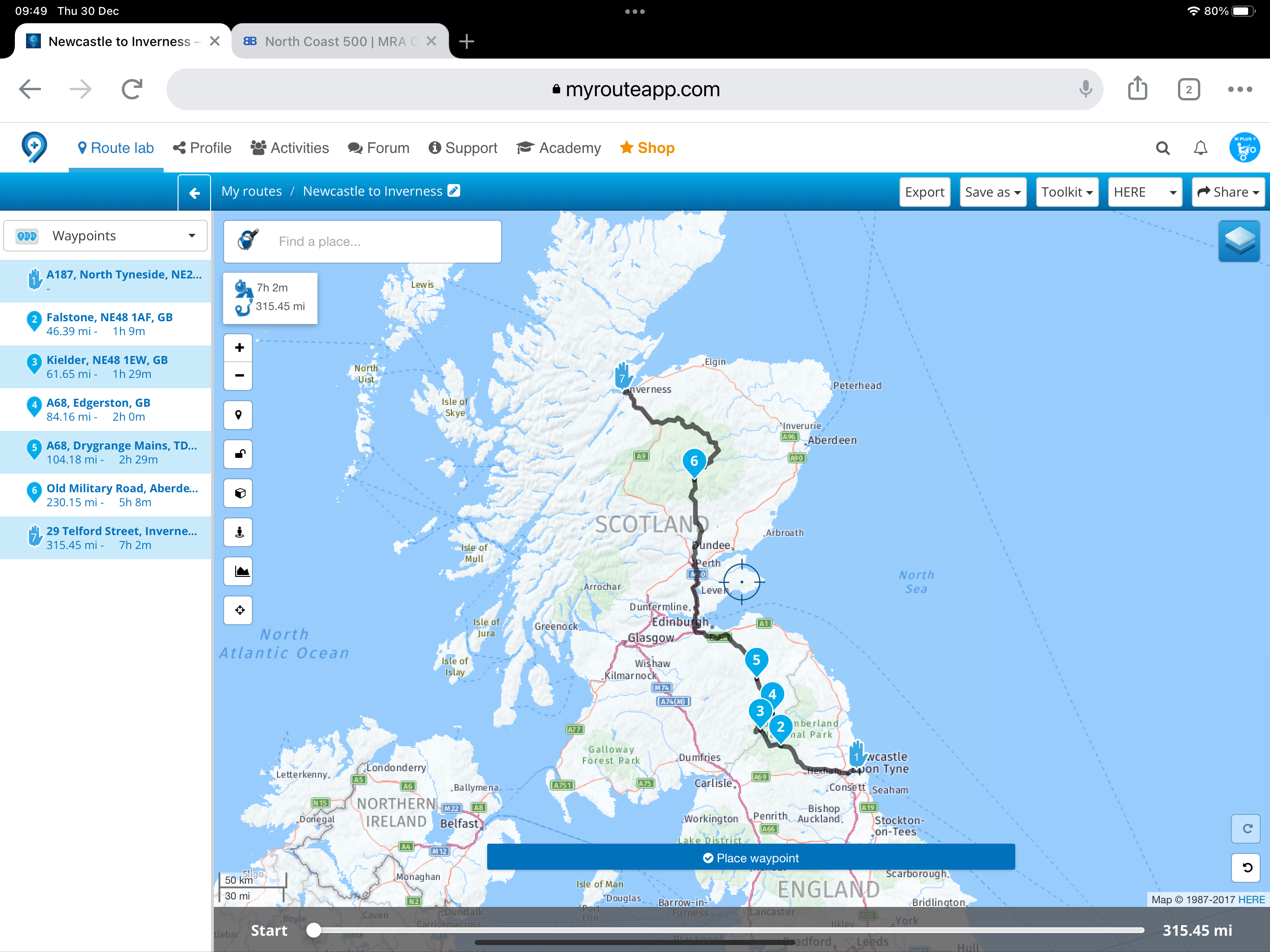This screenshot has height=952, width=1270.
Task: Open the Toolkit dropdown
Action: 1067,192
